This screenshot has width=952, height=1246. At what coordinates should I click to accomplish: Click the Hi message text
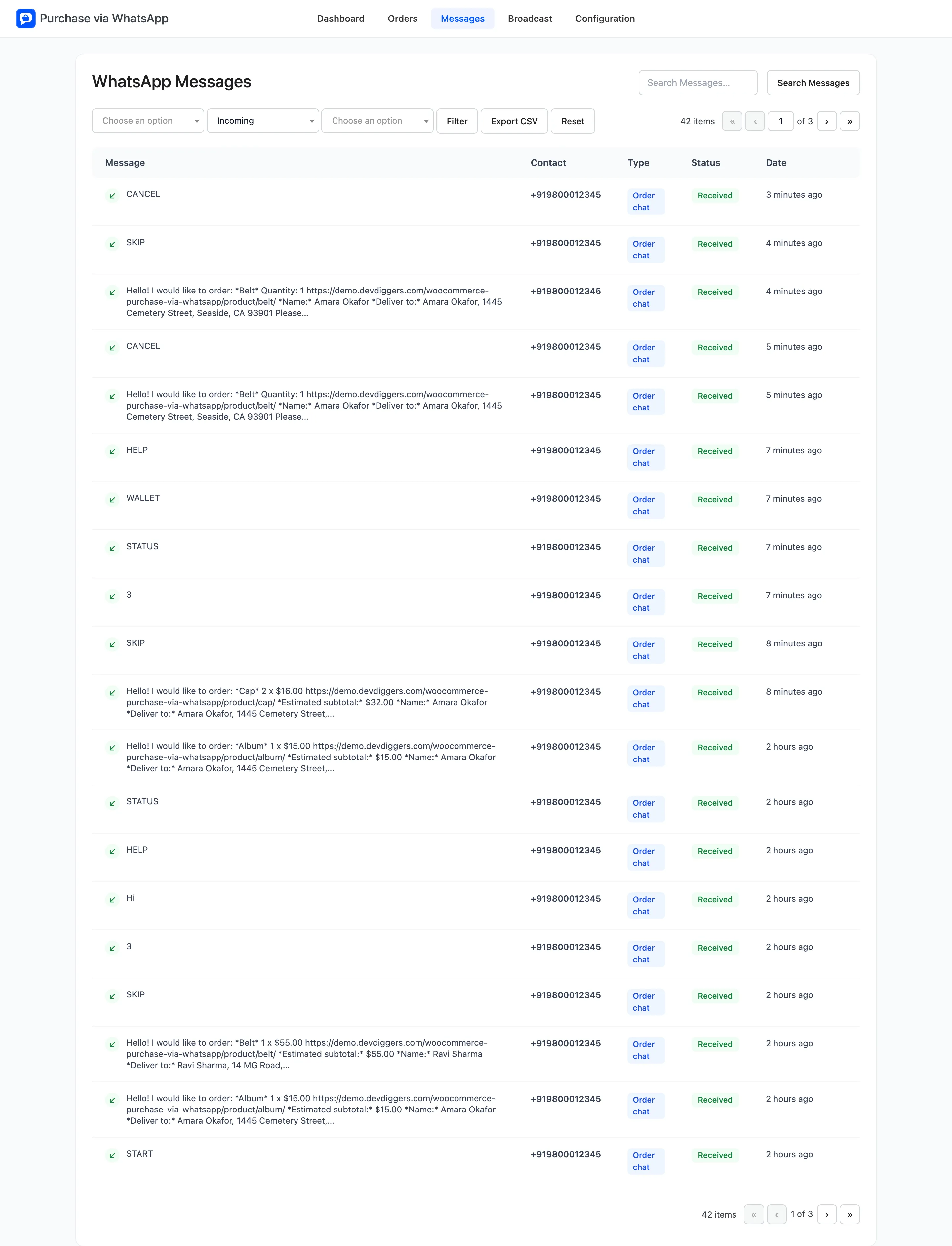(x=130, y=898)
